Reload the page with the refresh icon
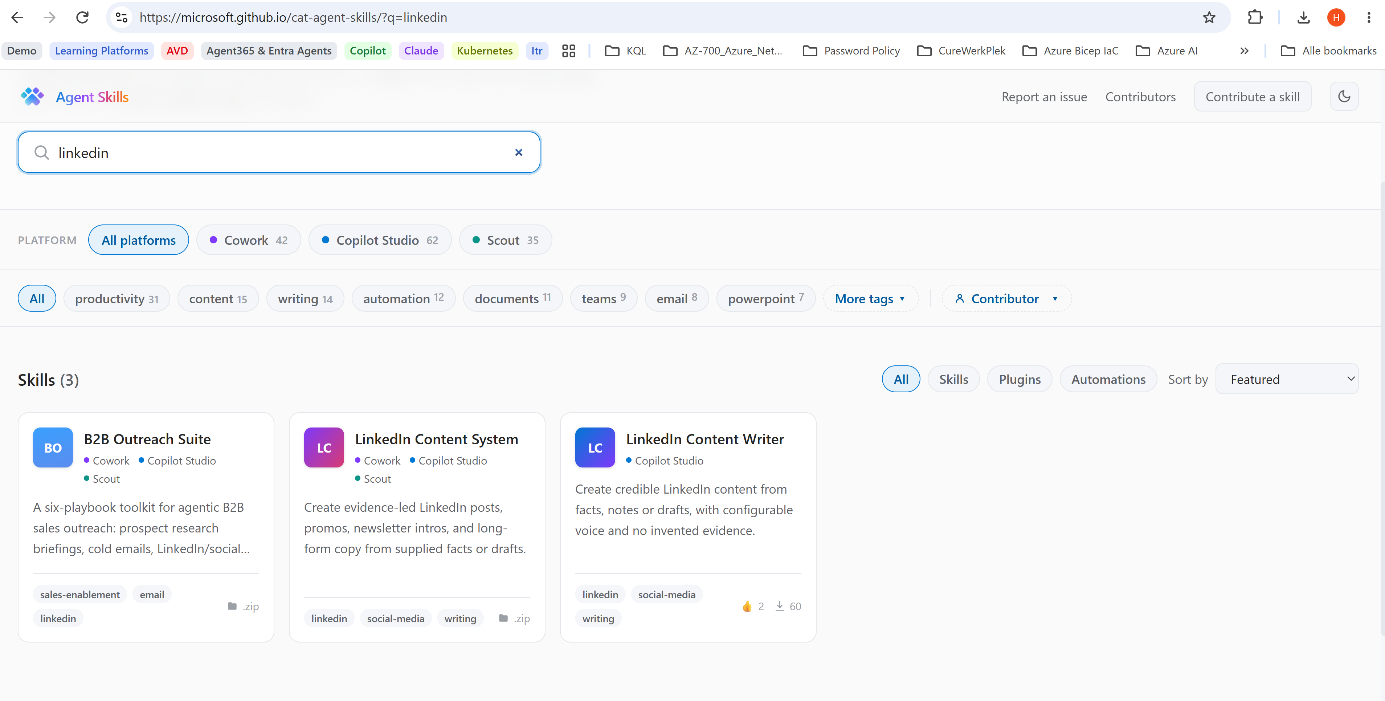 coord(83,17)
